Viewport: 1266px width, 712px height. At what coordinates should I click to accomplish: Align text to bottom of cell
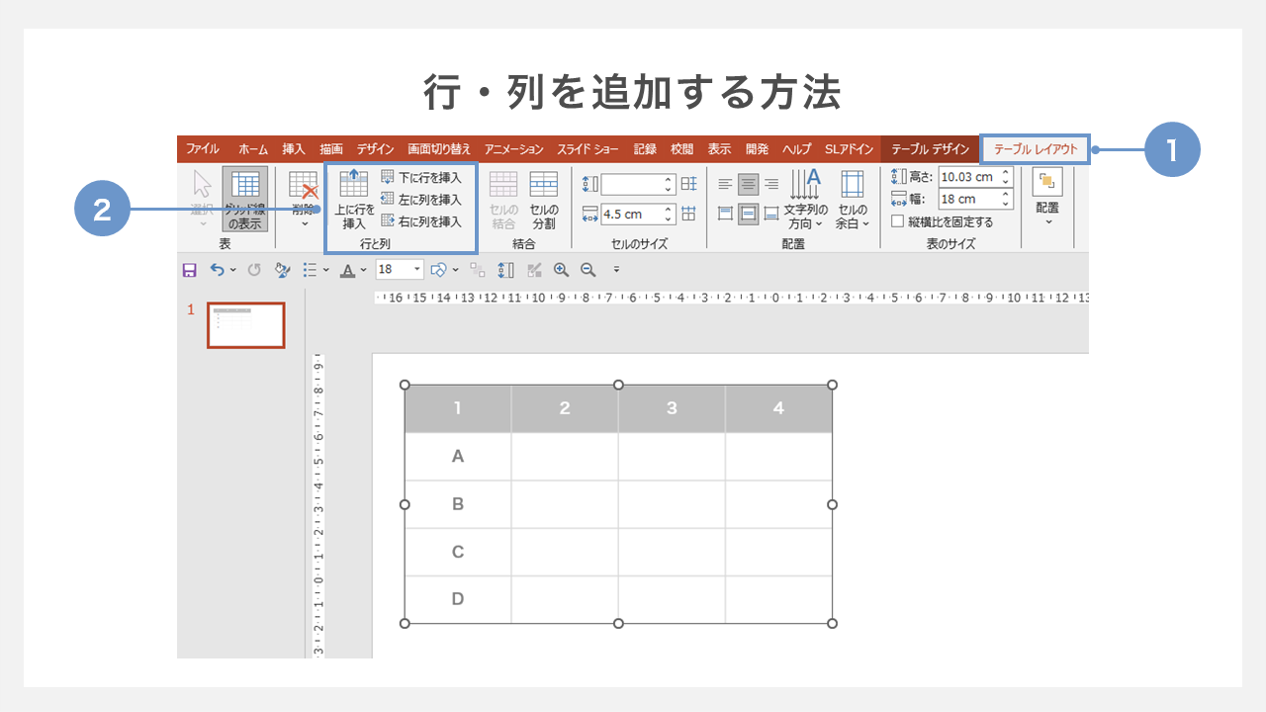click(771, 213)
